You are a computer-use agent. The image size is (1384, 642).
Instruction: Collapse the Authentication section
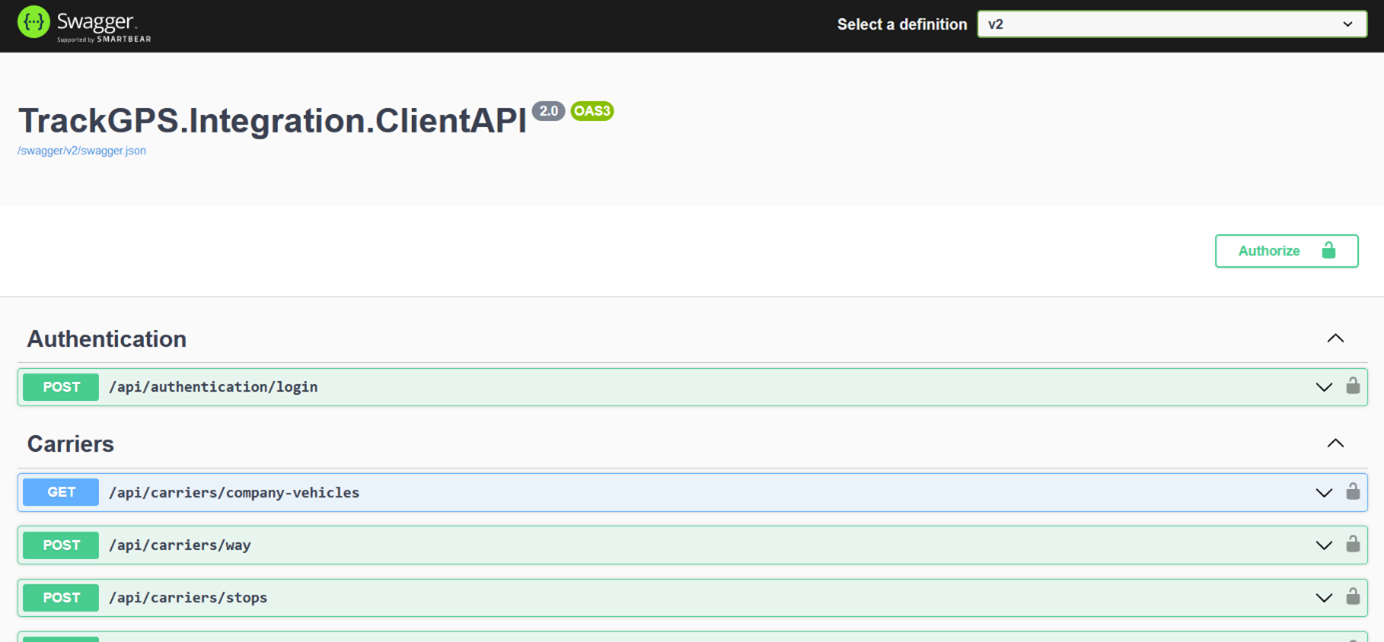point(1335,339)
